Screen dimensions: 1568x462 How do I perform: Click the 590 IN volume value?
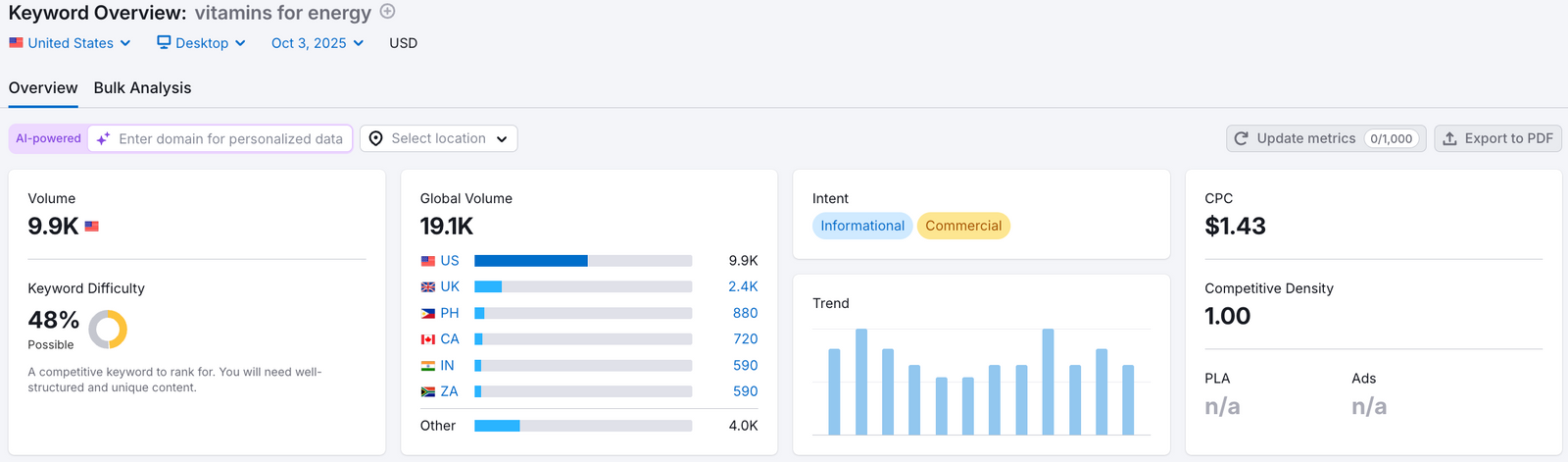745,365
